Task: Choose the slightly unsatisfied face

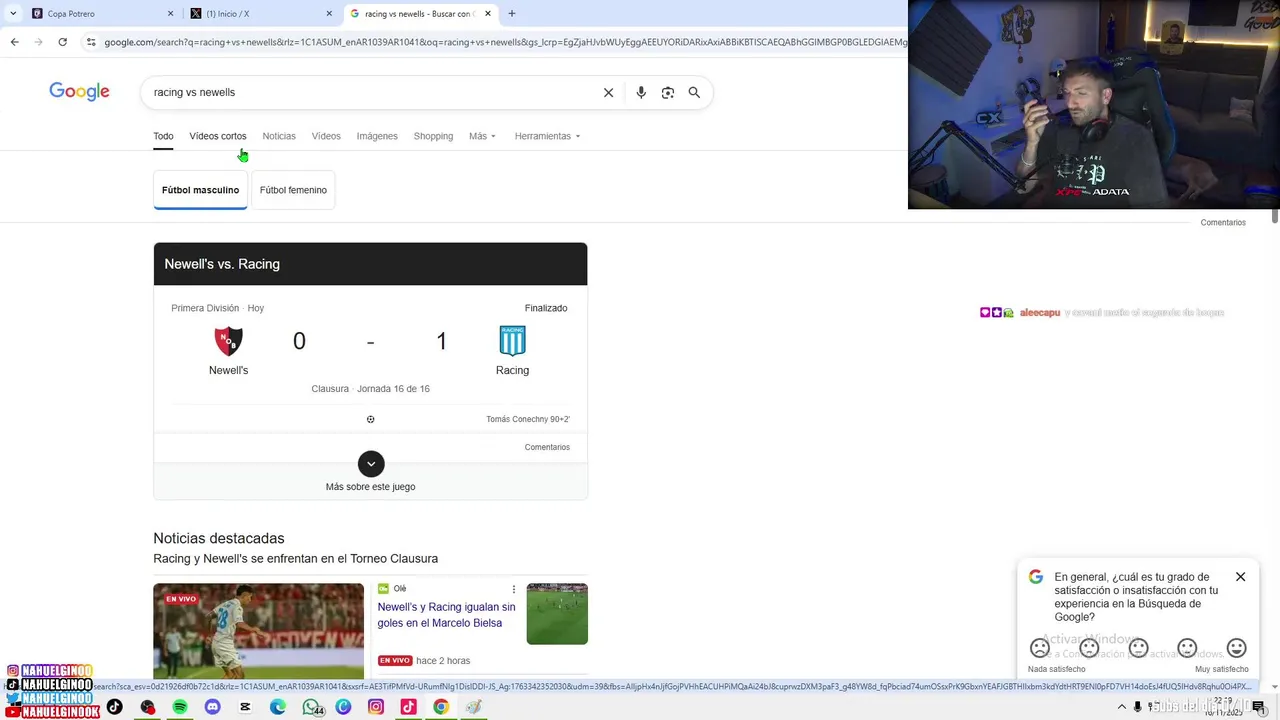Action: point(1089,648)
